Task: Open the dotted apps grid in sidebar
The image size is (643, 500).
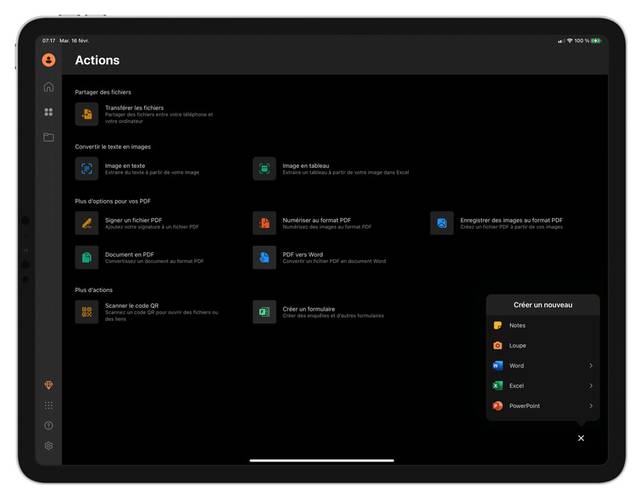Action: tap(48, 405)
